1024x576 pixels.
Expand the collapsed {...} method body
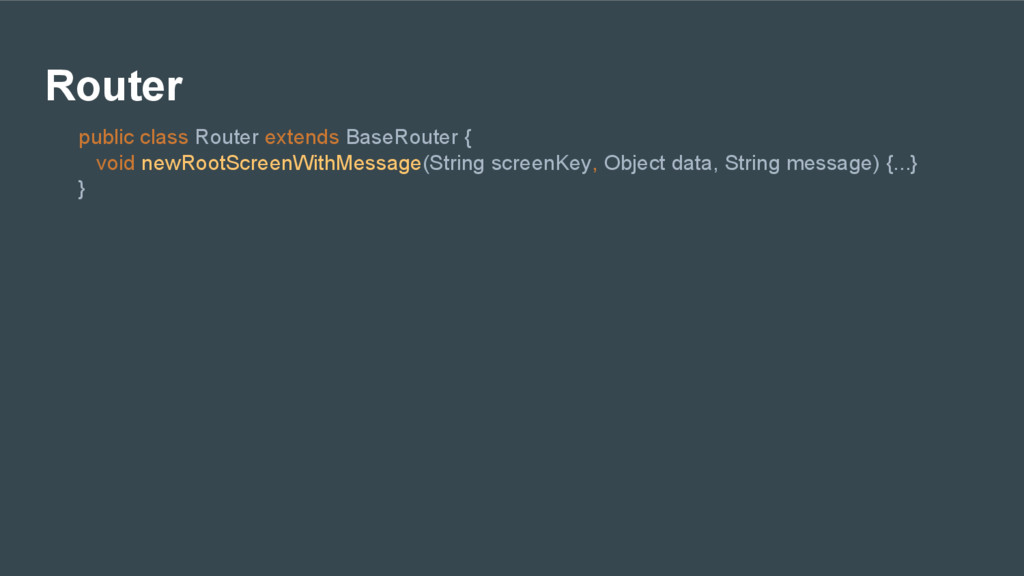902,163
